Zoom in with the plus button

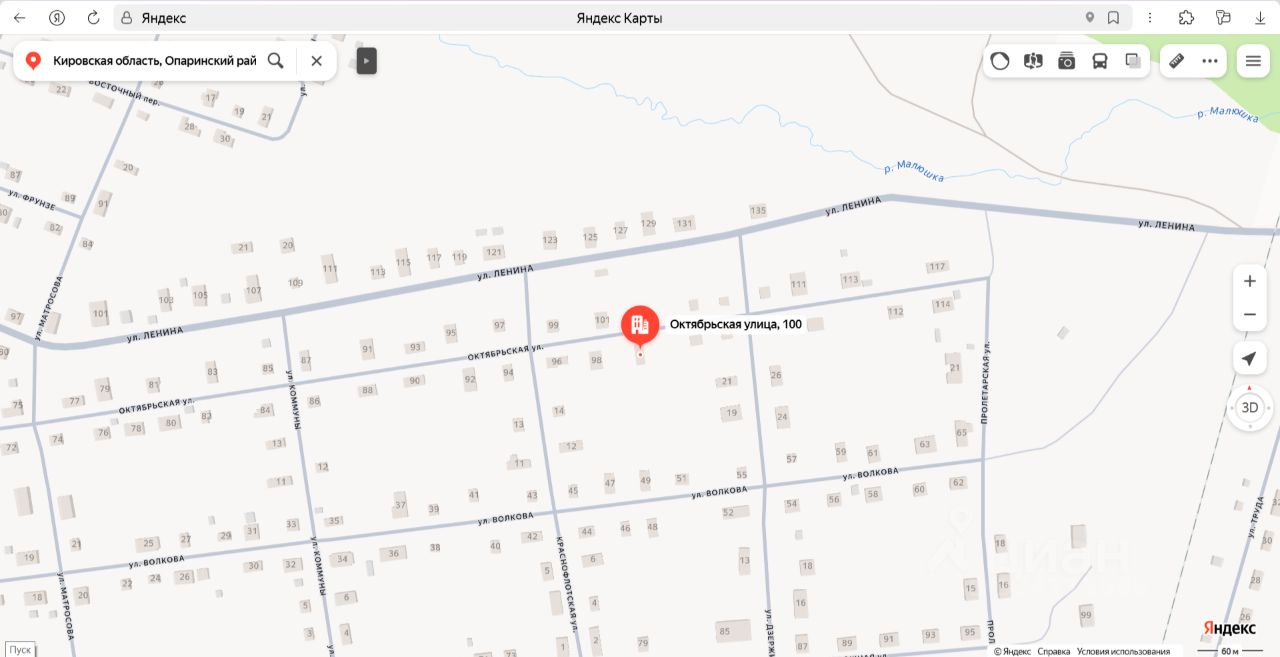pos(1249,281)
